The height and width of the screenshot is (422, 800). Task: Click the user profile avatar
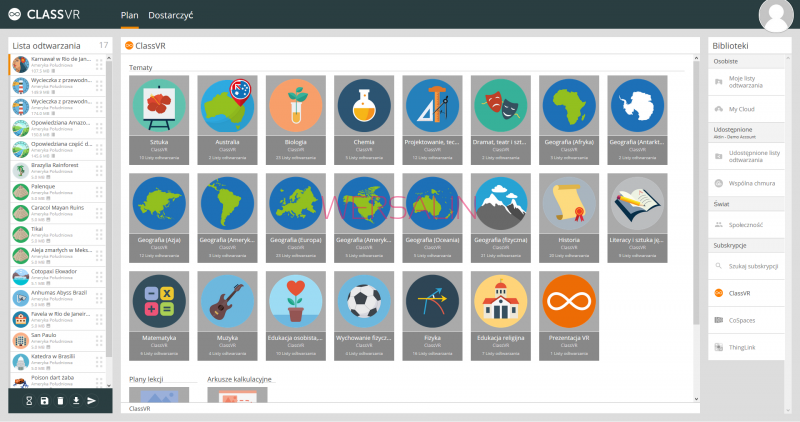(x=777, y=16)
